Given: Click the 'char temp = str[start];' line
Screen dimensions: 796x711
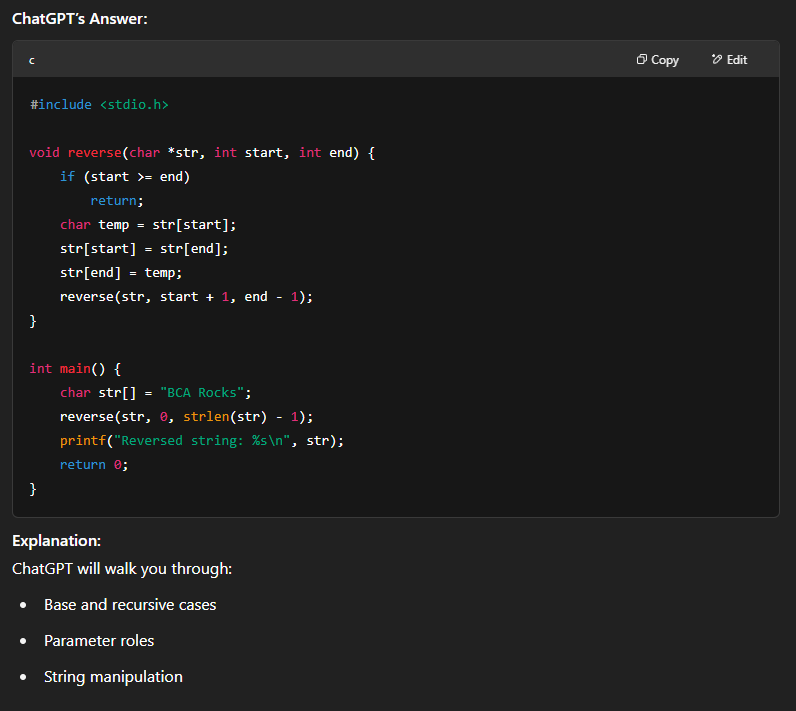Looking at the screenshot, I should [x=148, y=224].
